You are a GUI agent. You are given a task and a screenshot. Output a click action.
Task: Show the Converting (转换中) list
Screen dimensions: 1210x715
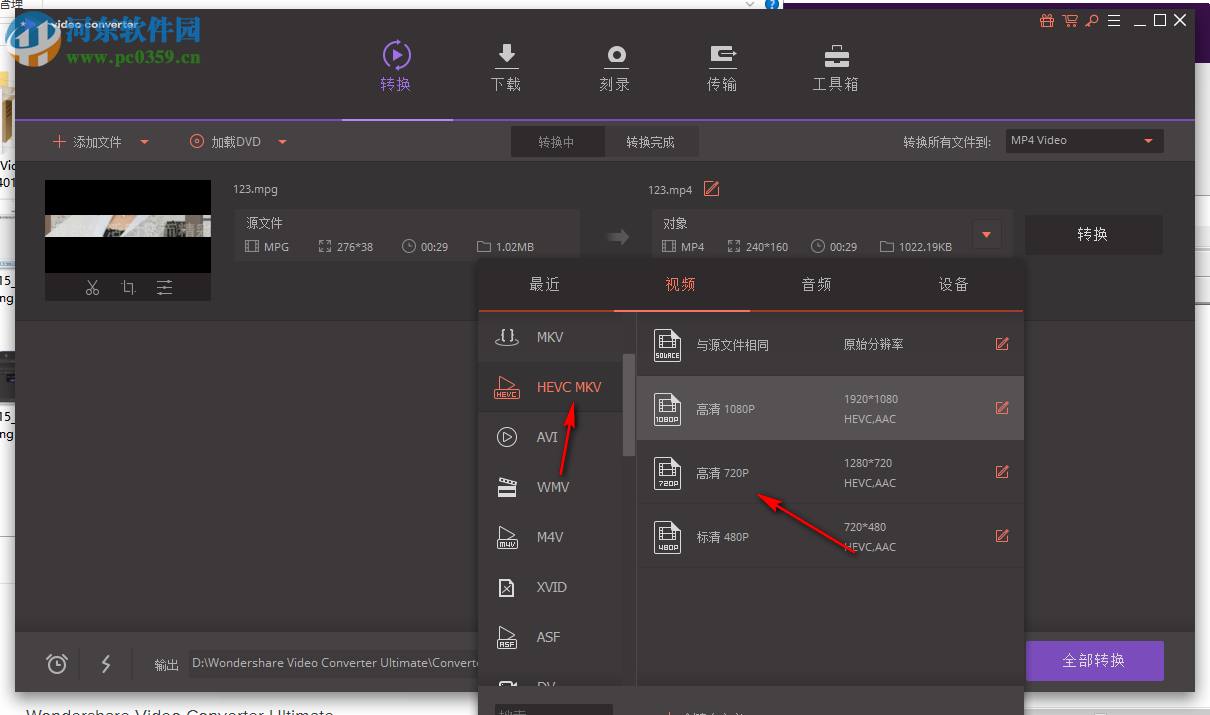click(557, 142)
